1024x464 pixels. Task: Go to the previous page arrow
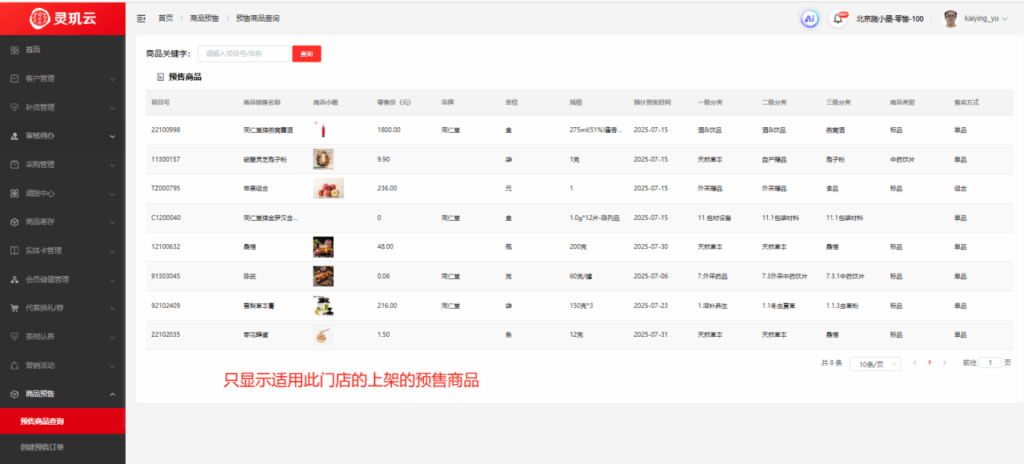914,363
